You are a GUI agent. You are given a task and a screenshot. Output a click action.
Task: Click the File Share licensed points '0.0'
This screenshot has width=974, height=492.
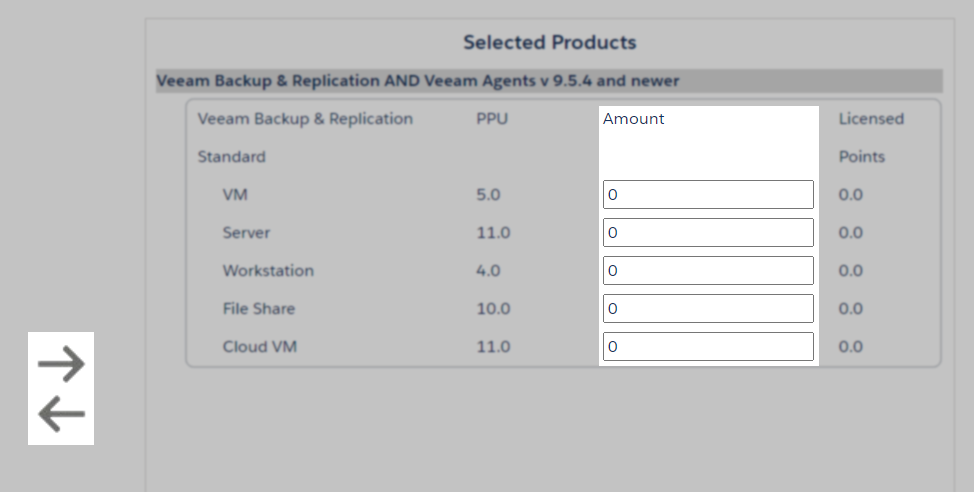click(850, 308)
